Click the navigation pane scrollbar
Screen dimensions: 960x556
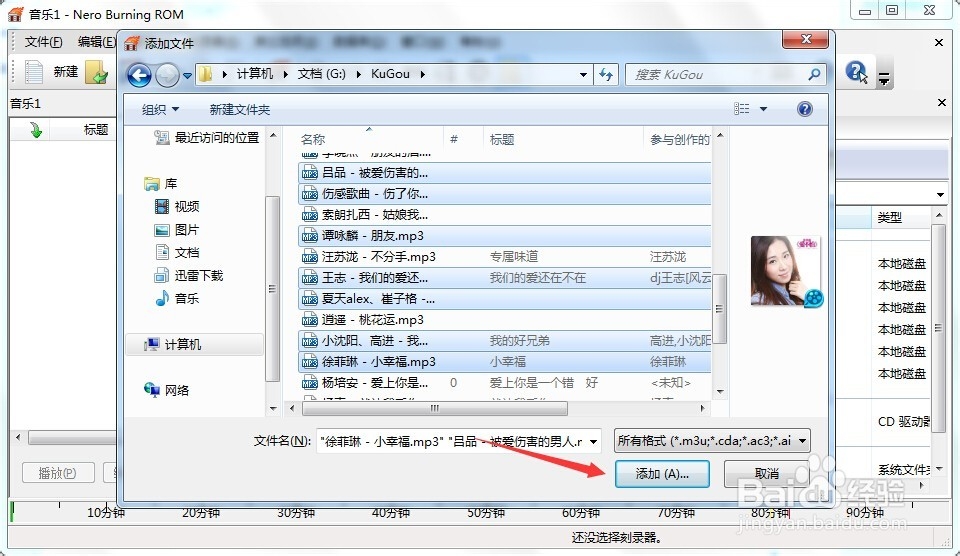click(272, 288)
